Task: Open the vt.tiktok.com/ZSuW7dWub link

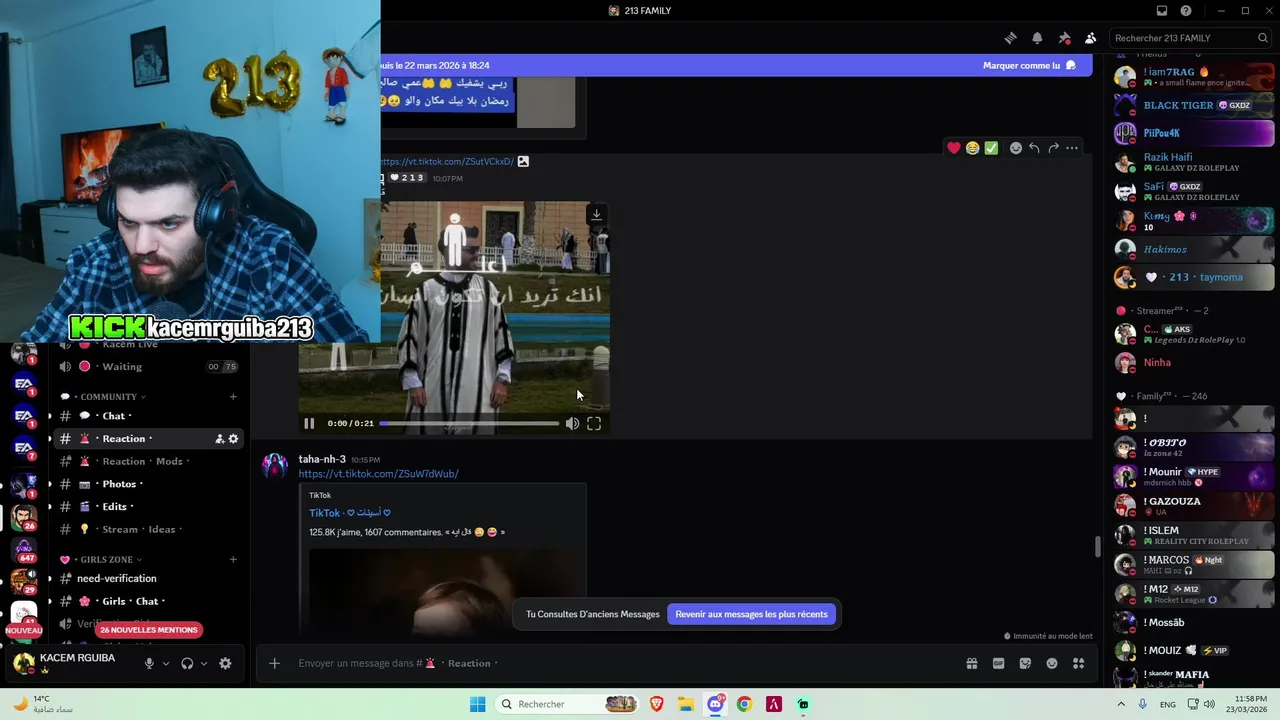Action: point(378,474)
